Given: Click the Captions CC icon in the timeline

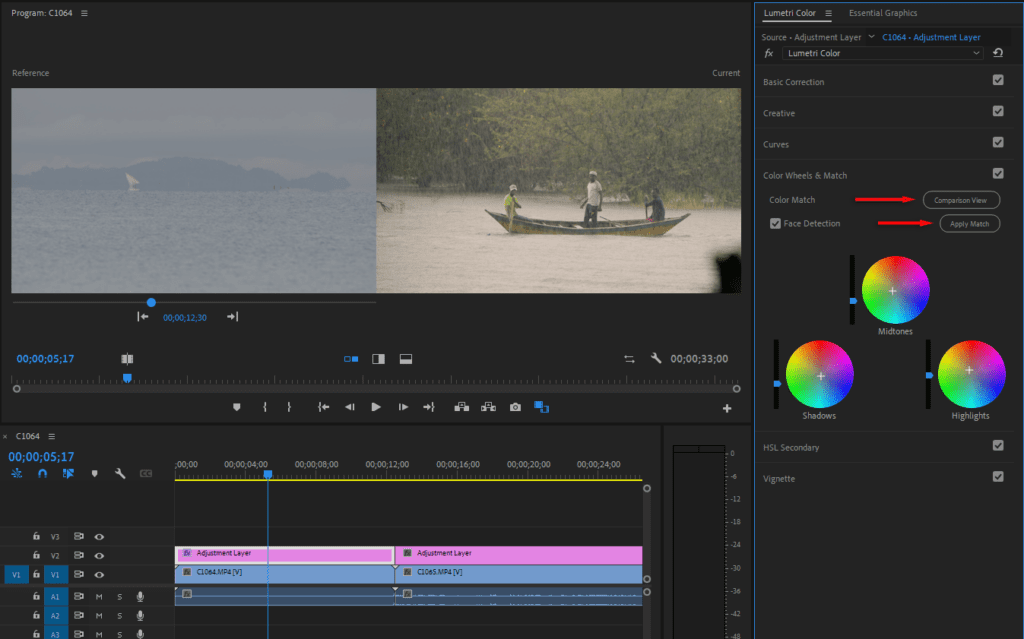Looking at the screenshot, I should pyautogui.click(x=145, y=473).
